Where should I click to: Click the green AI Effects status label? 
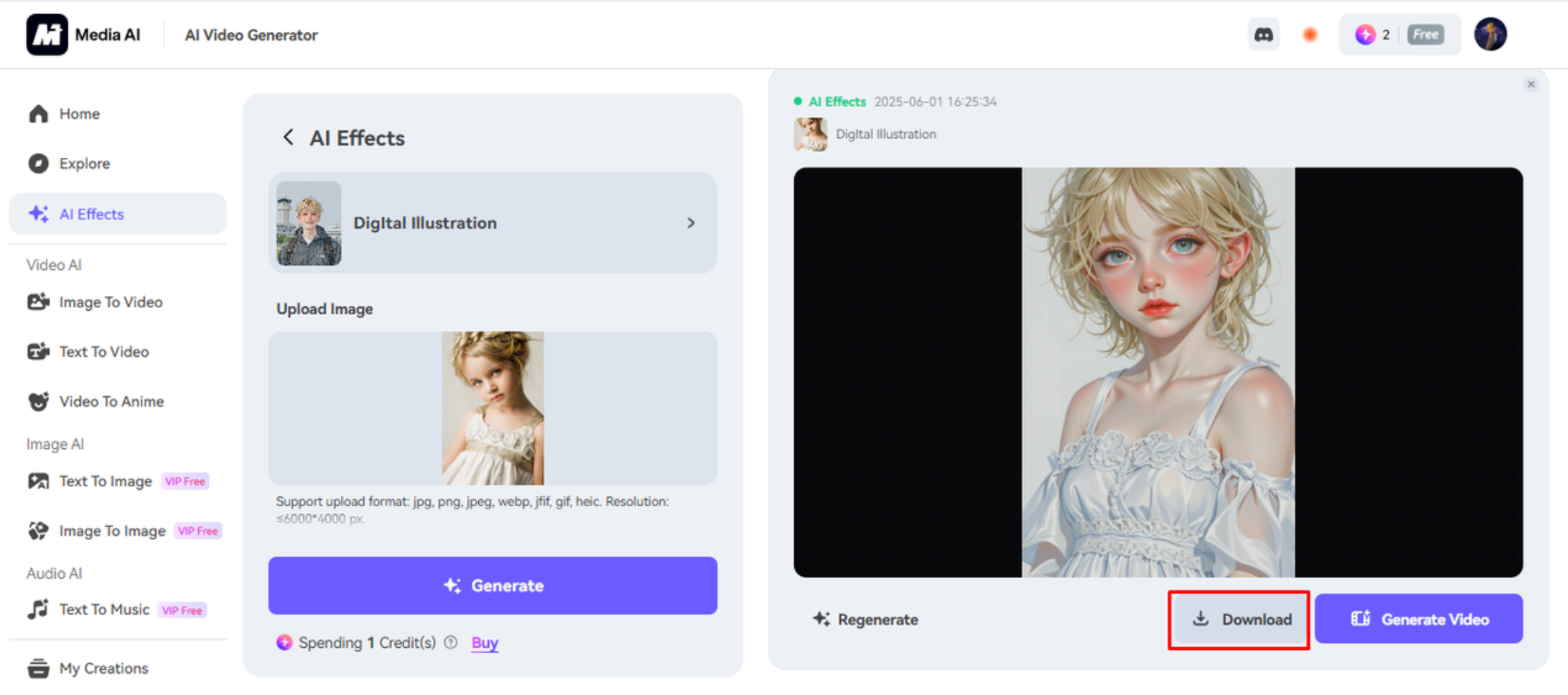(x=837, y=102)
